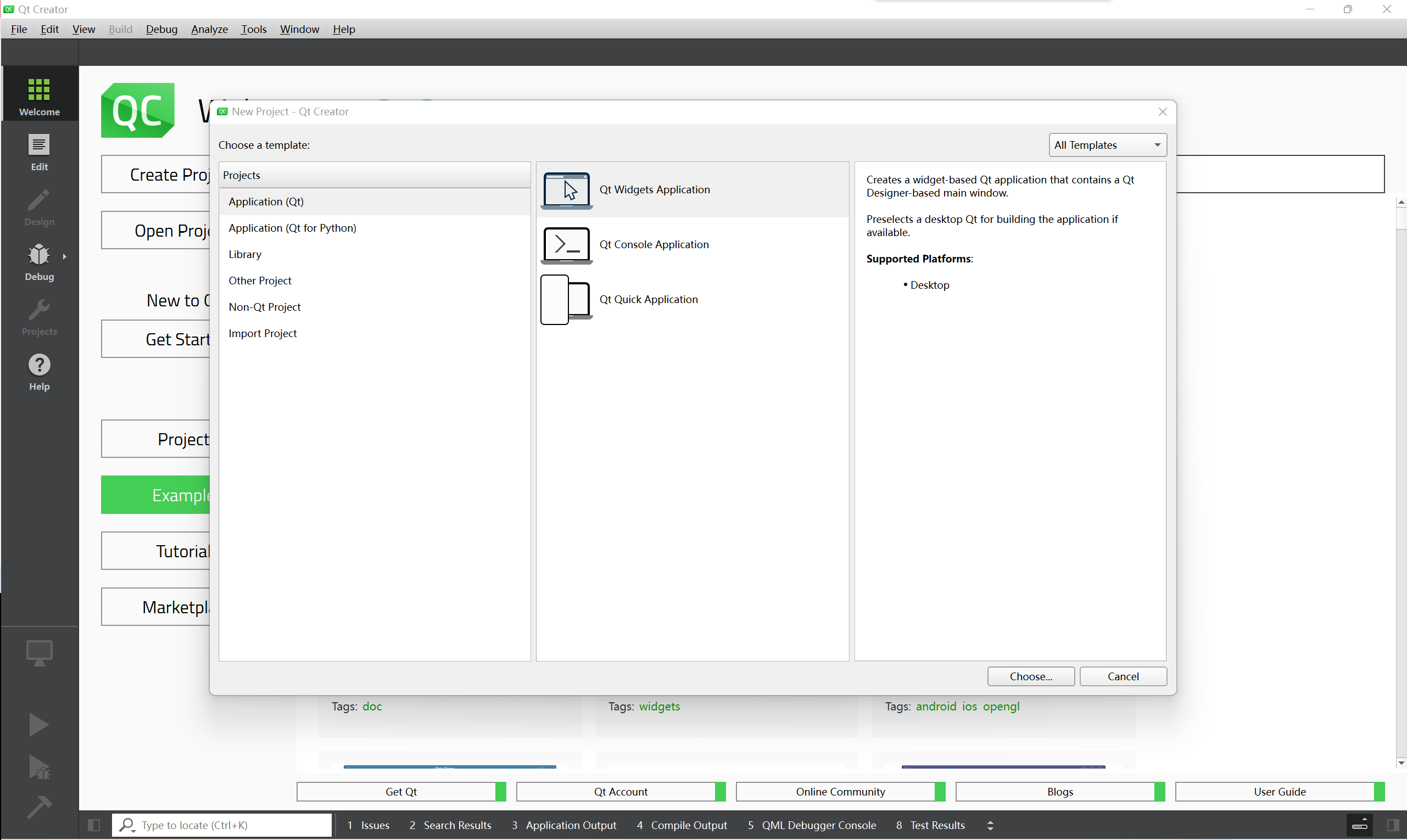
Task: Open the Compile Output pane
Action: 682,825
